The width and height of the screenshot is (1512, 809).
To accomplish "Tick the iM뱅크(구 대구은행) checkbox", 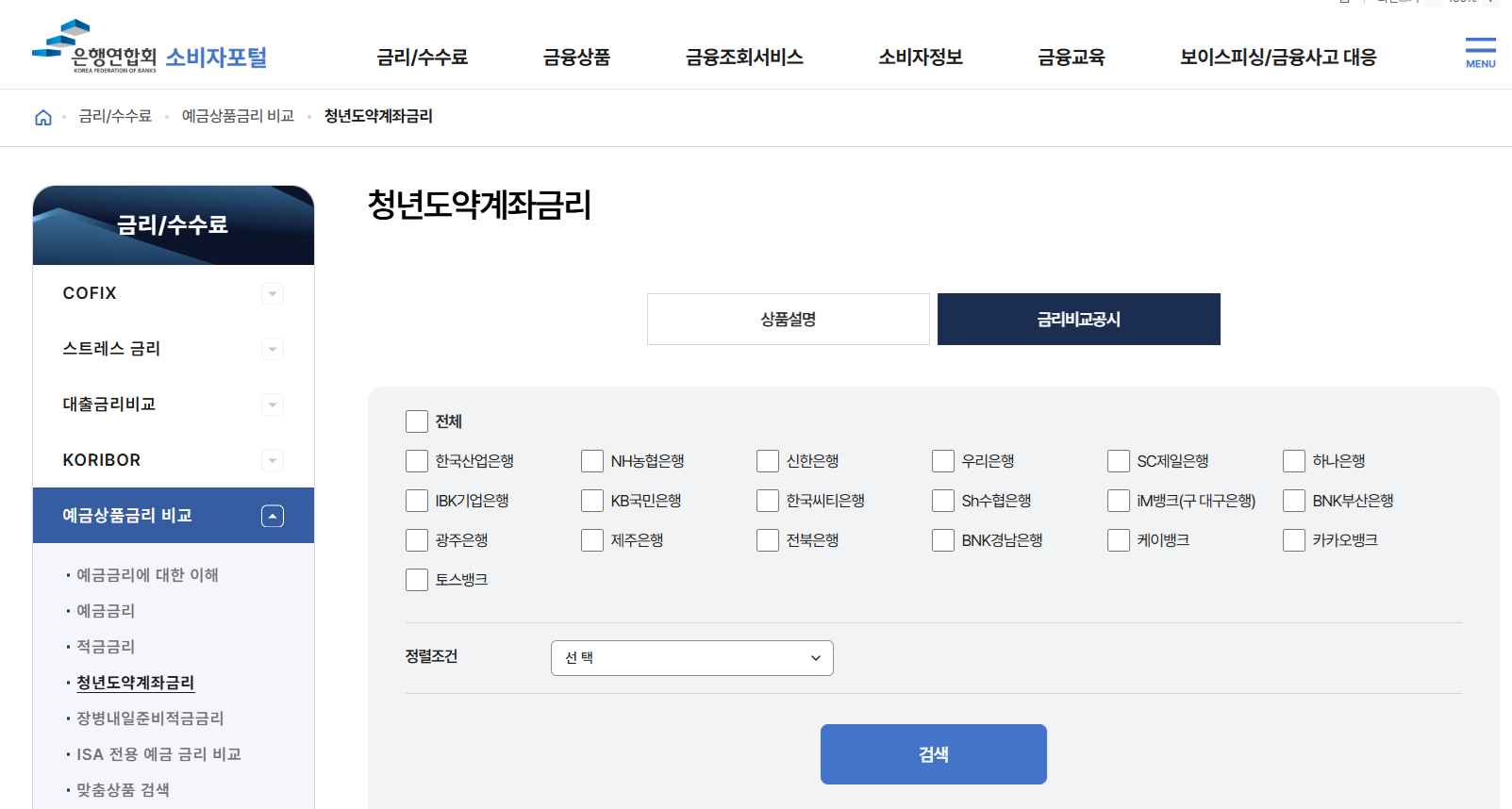I will [x=1119, y=501].
